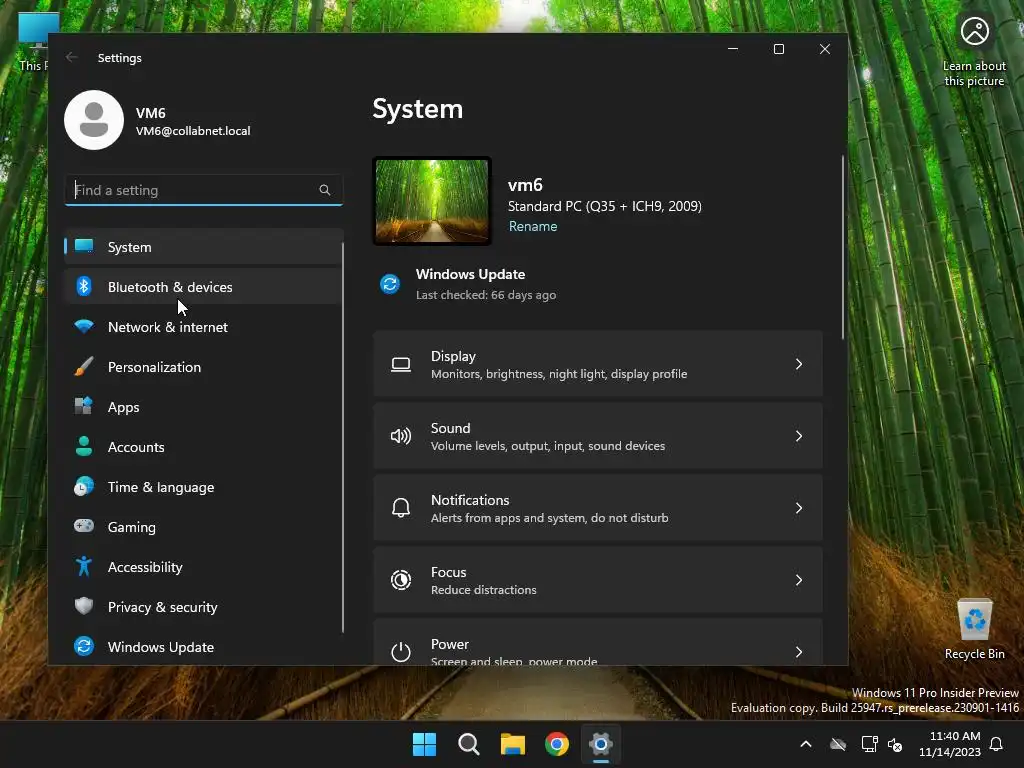This screenshot has height=768, width=1024.
Task: Click the Gaming label in sidebar
Action: [x=131, y=527]
